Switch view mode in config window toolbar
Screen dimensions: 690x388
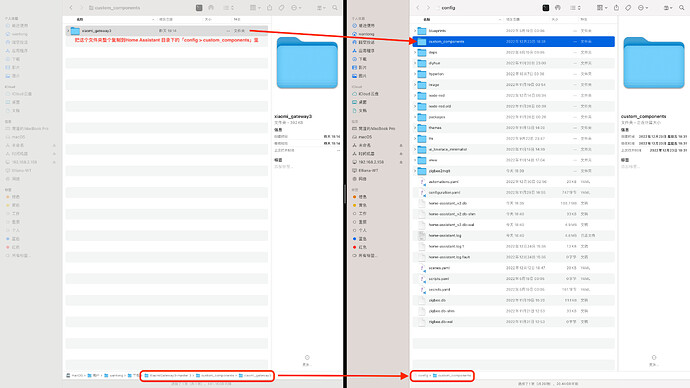tap(575, 8)
